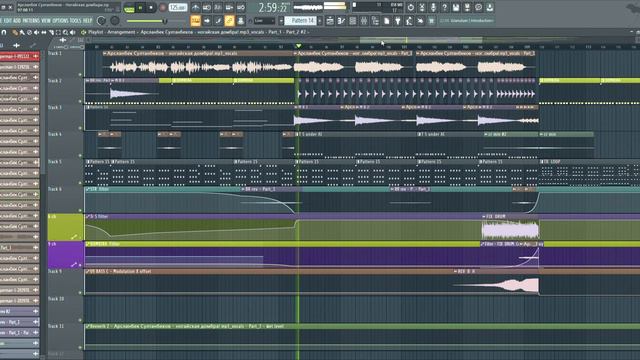Click the master volume knob
The width and height of the screenshot is (640, 360).
click(x=101, y=20)
